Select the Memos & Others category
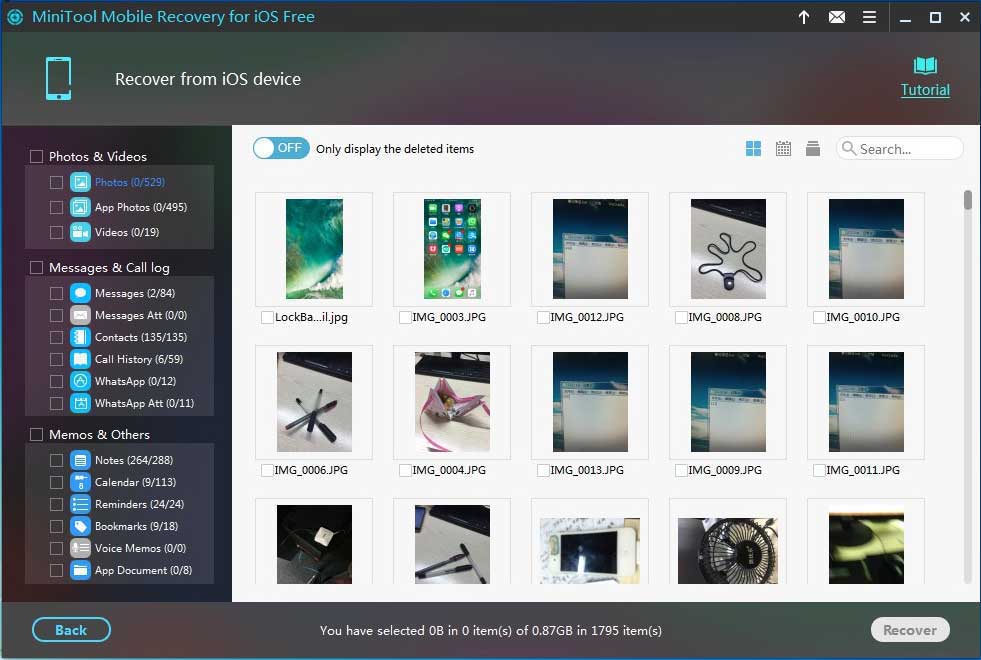This screenshot has height=660, width=981. (x=36, y=434)
